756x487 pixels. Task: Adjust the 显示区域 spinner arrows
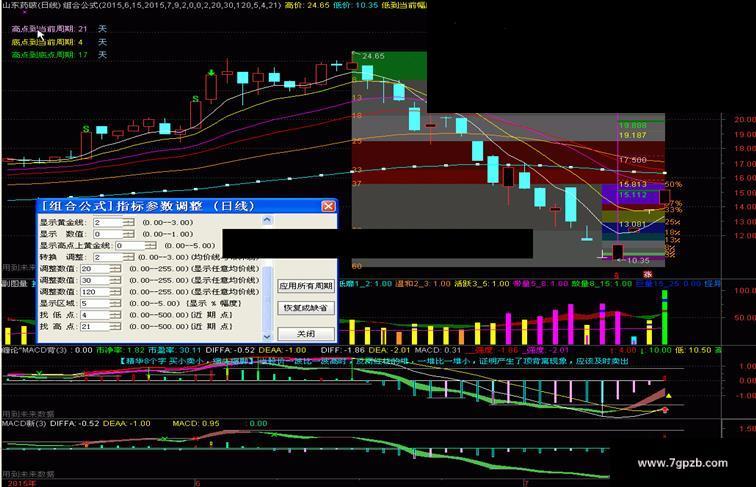[115, 303]
